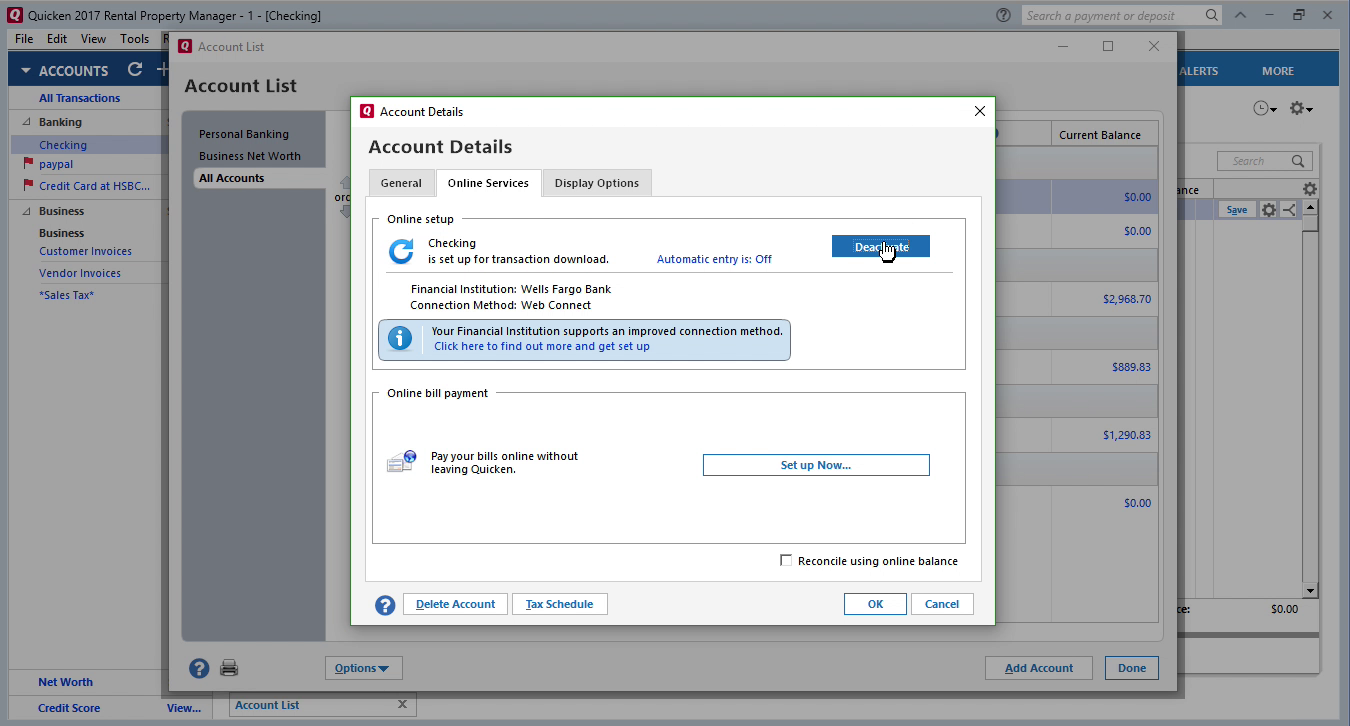The image size is (1350, 726).
Task: Click the Save button in register
Action: coord(1237,210)
